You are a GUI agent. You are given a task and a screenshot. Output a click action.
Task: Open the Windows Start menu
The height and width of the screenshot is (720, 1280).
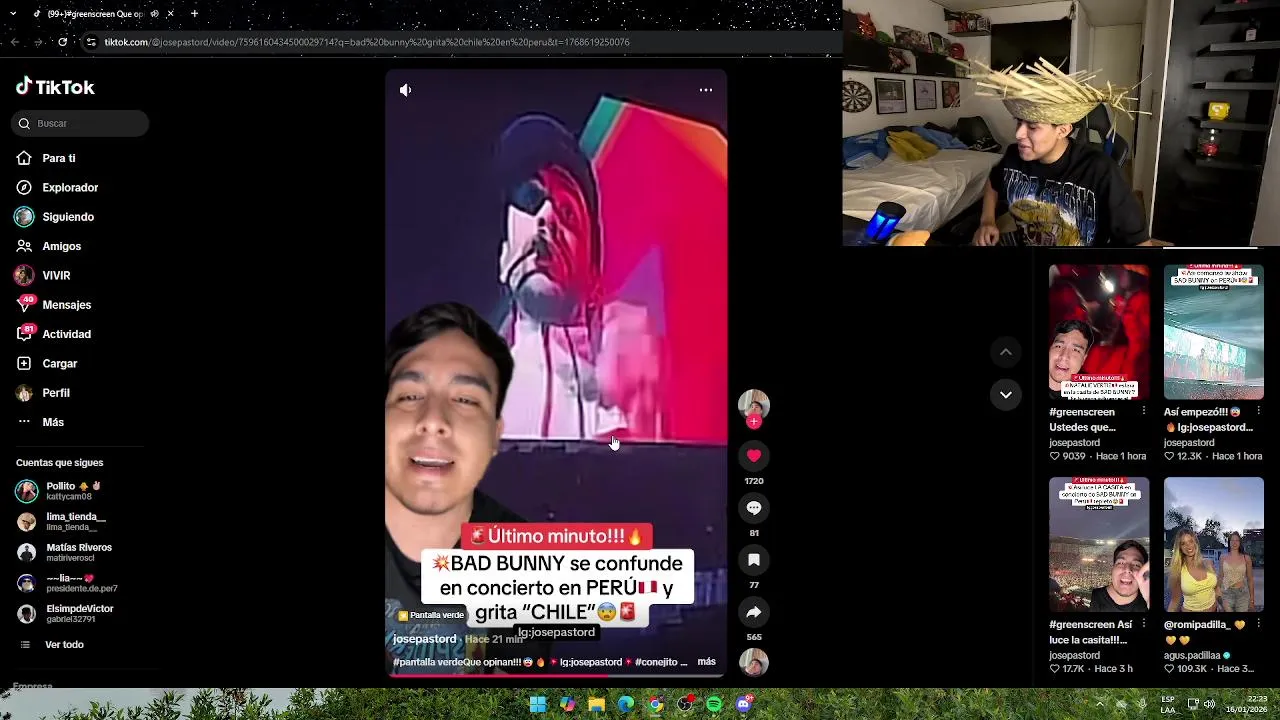(x=538, y=704)
